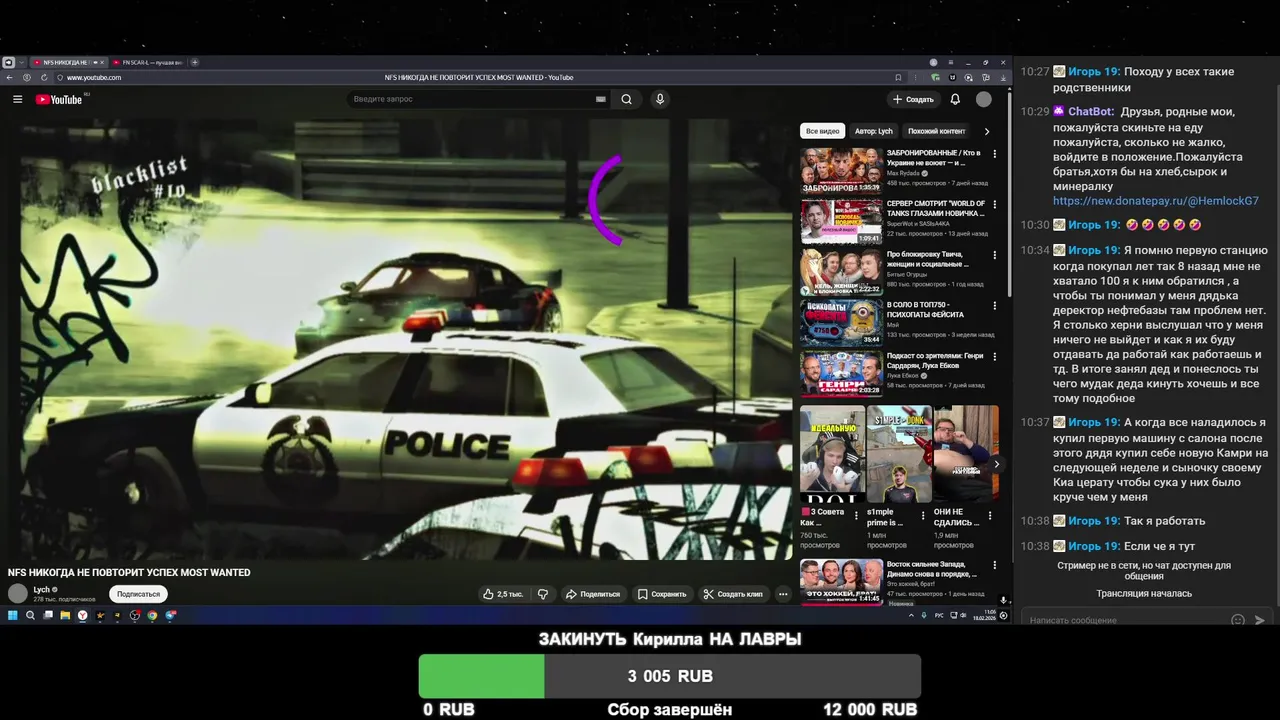Open options for 3 Совета Как short
This screenshot has height=720, width=1280.
coord(856,516)
